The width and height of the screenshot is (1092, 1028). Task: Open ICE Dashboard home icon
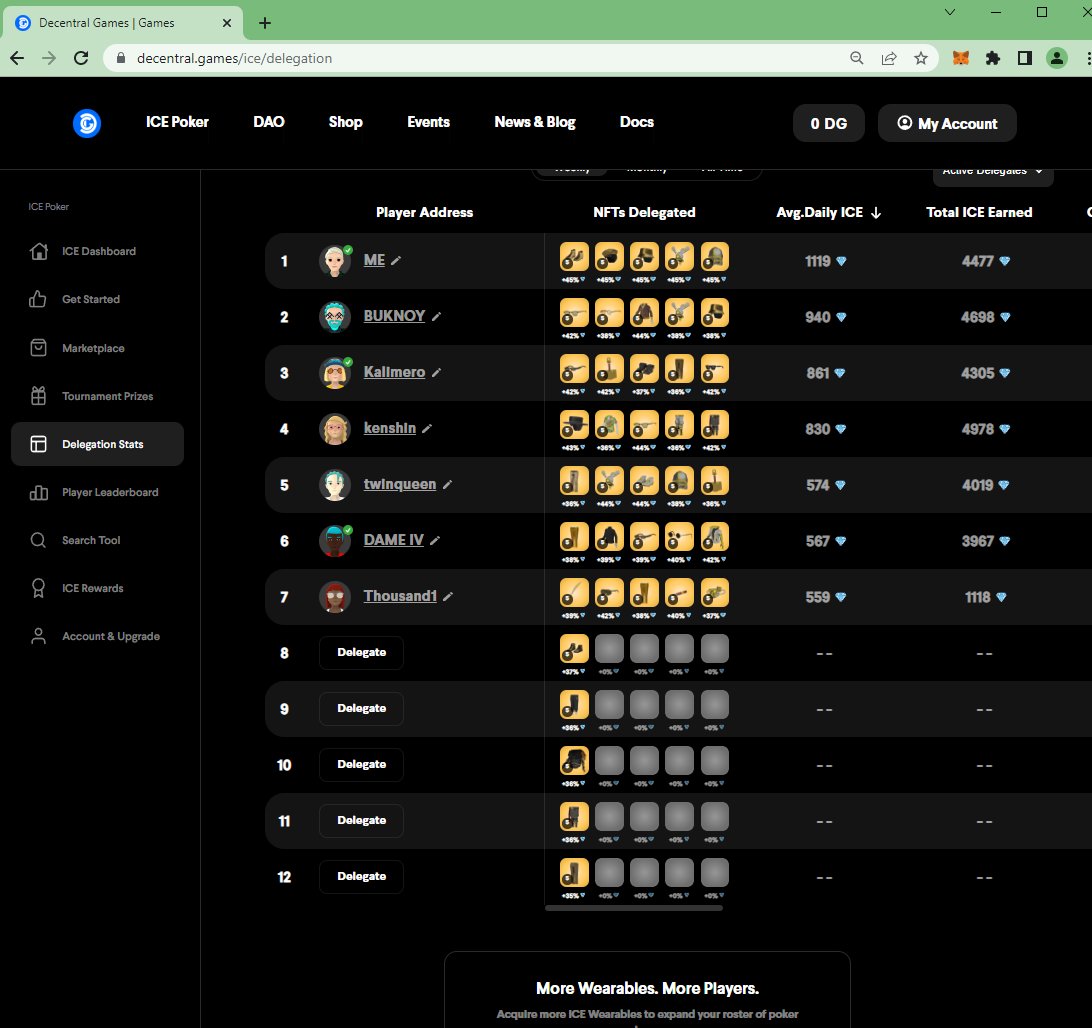(x=39, y=251)
